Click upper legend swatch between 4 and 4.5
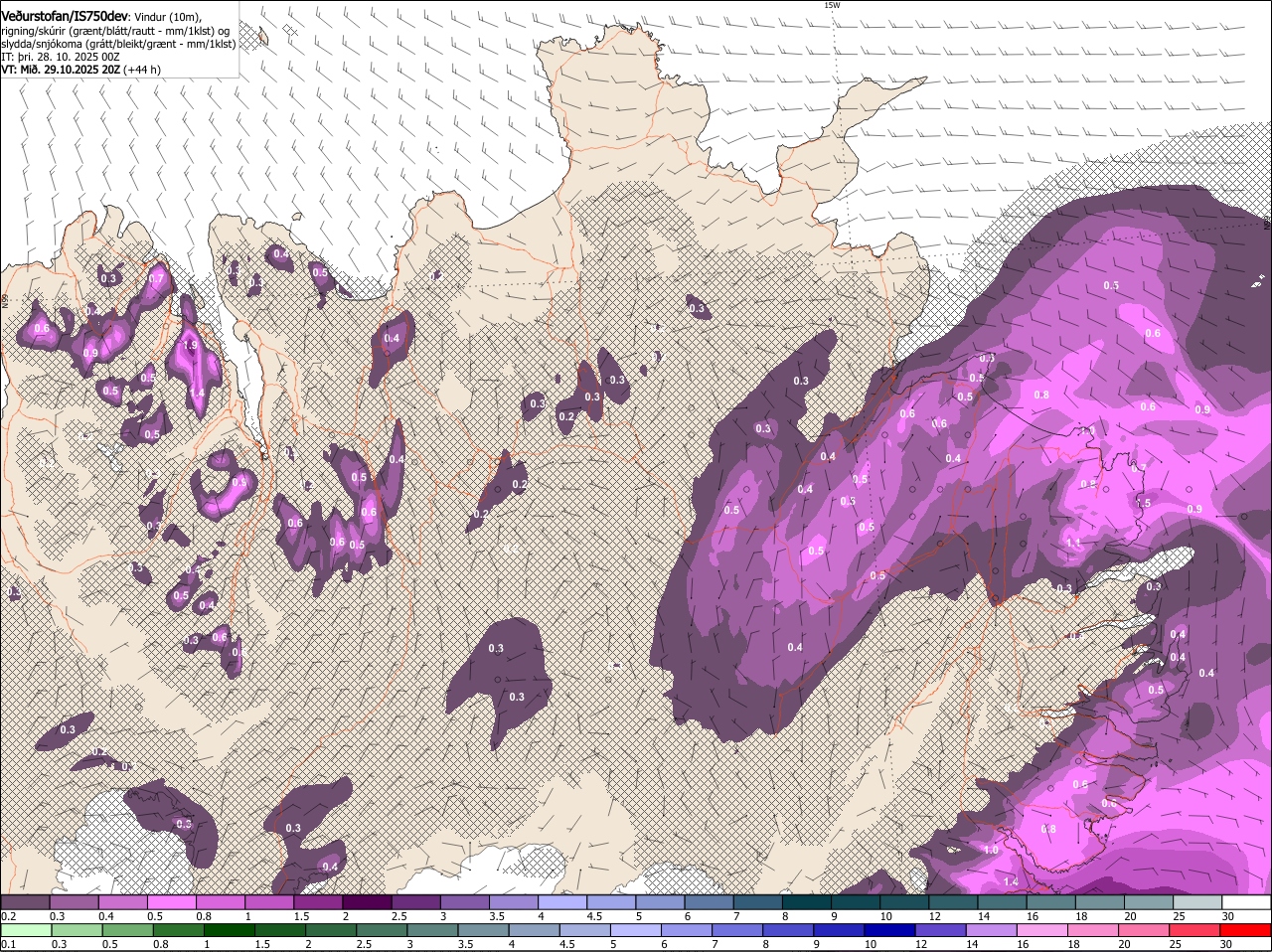This screenshot has height=952, width=1272. click(562, 902)
